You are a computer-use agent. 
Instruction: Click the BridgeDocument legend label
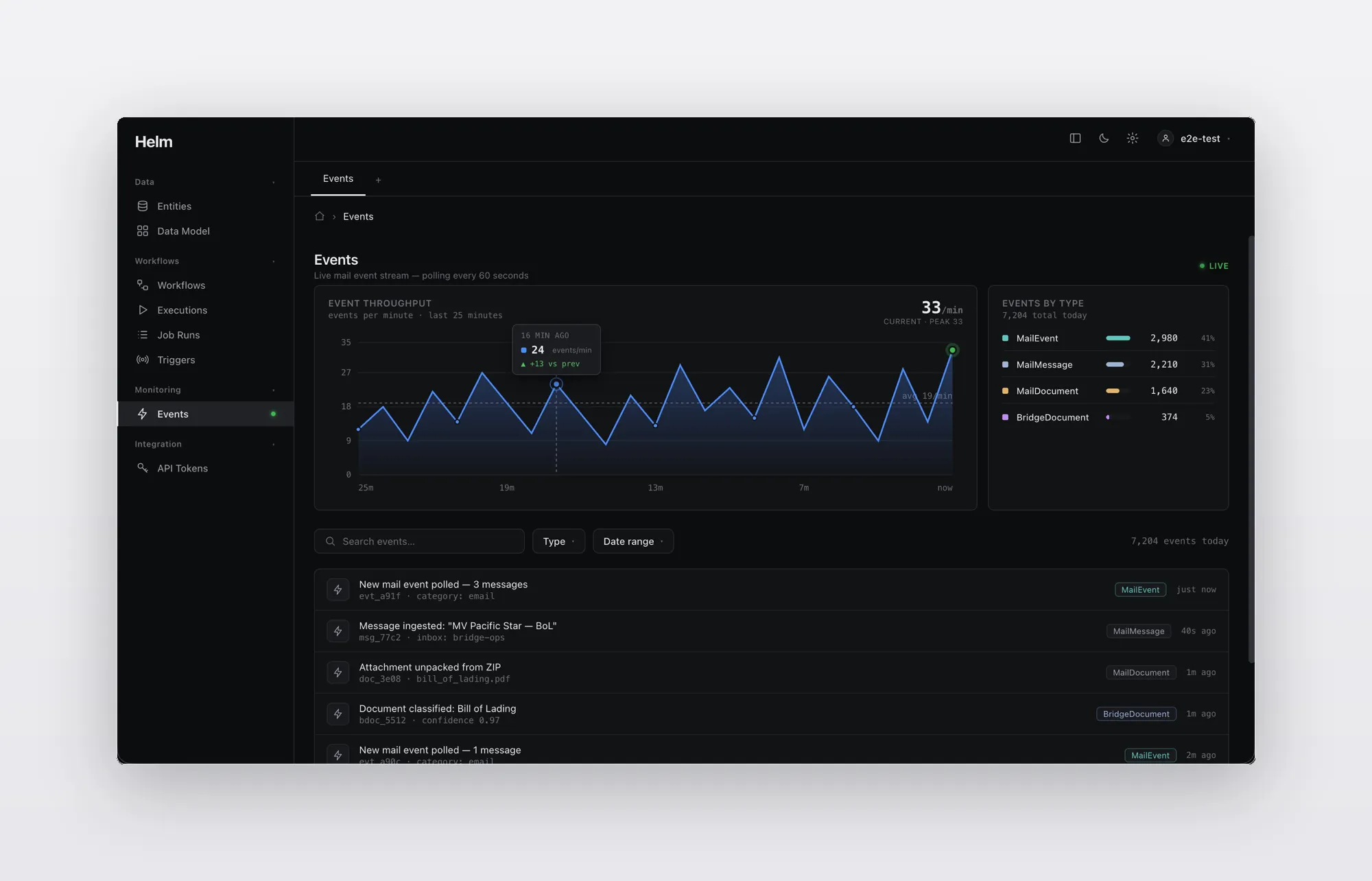1052,417
